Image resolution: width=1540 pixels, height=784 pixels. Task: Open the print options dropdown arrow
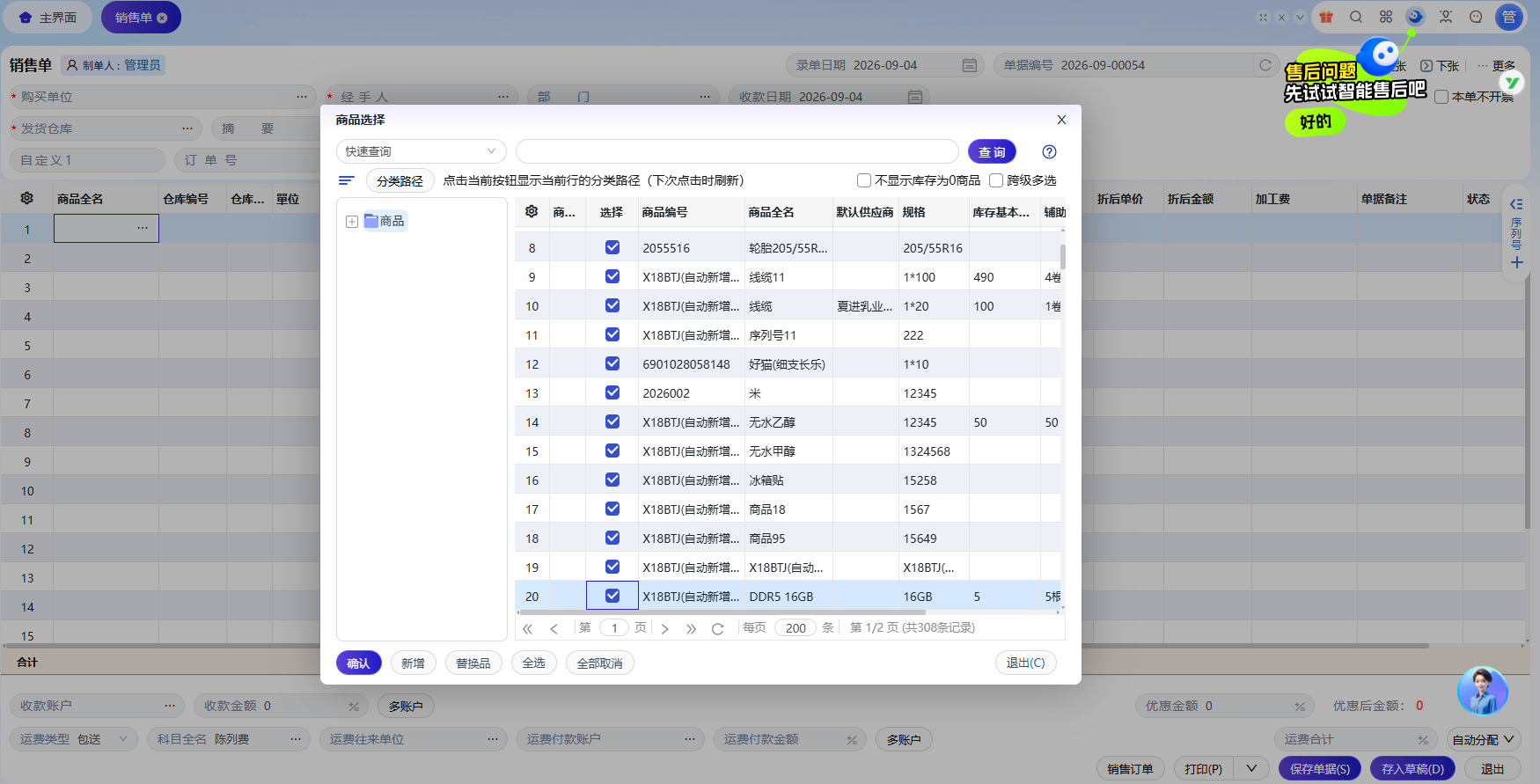(1251, 769)
